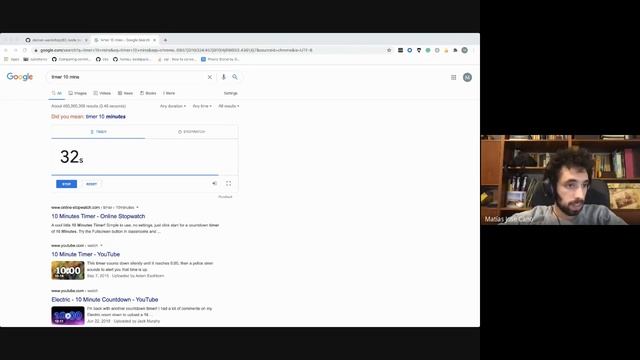
Task: Click the green circle extension icon
Action: [428, 50]
